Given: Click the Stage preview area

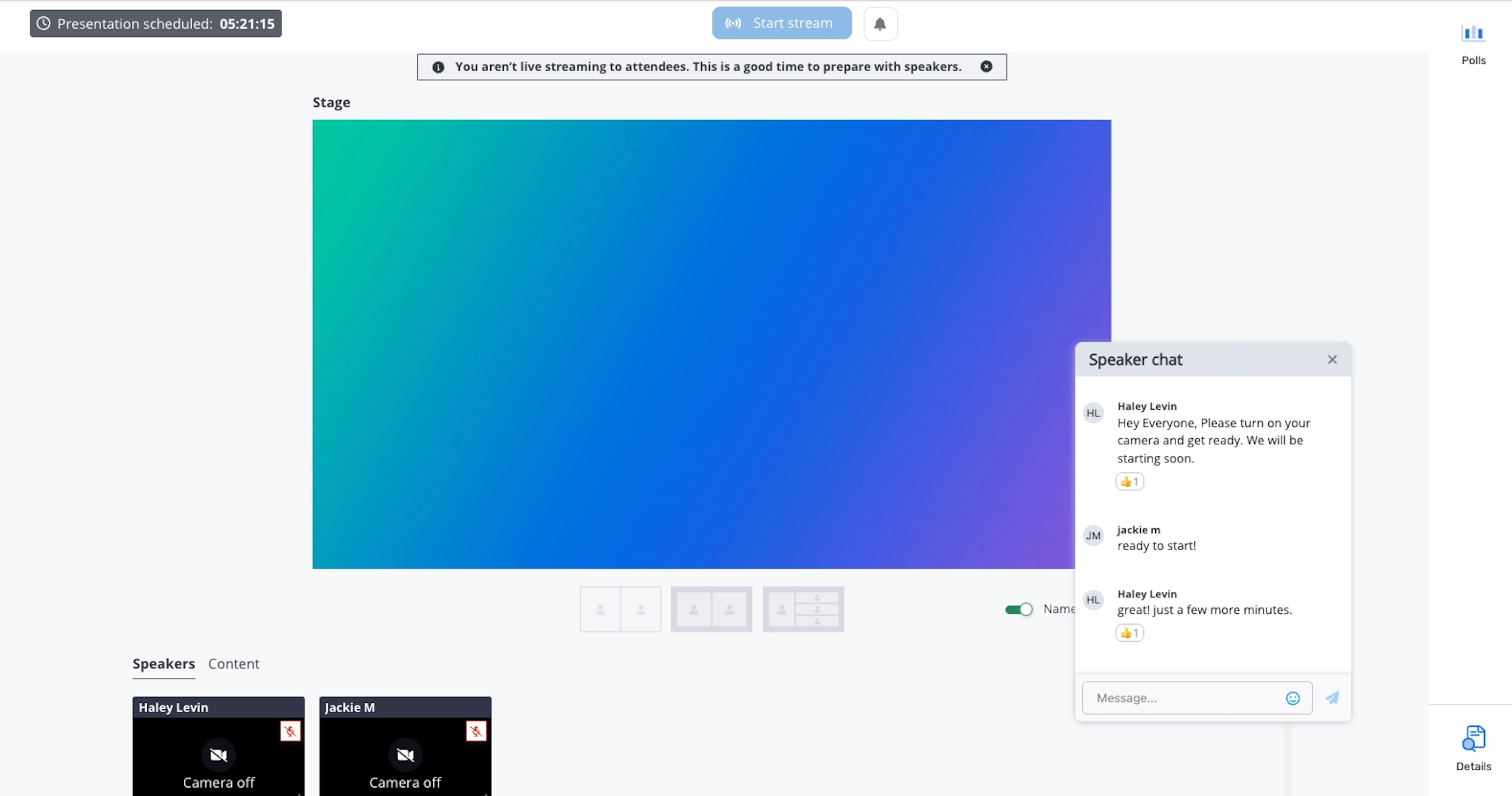Looking at the screenshot, I should 712,344.
